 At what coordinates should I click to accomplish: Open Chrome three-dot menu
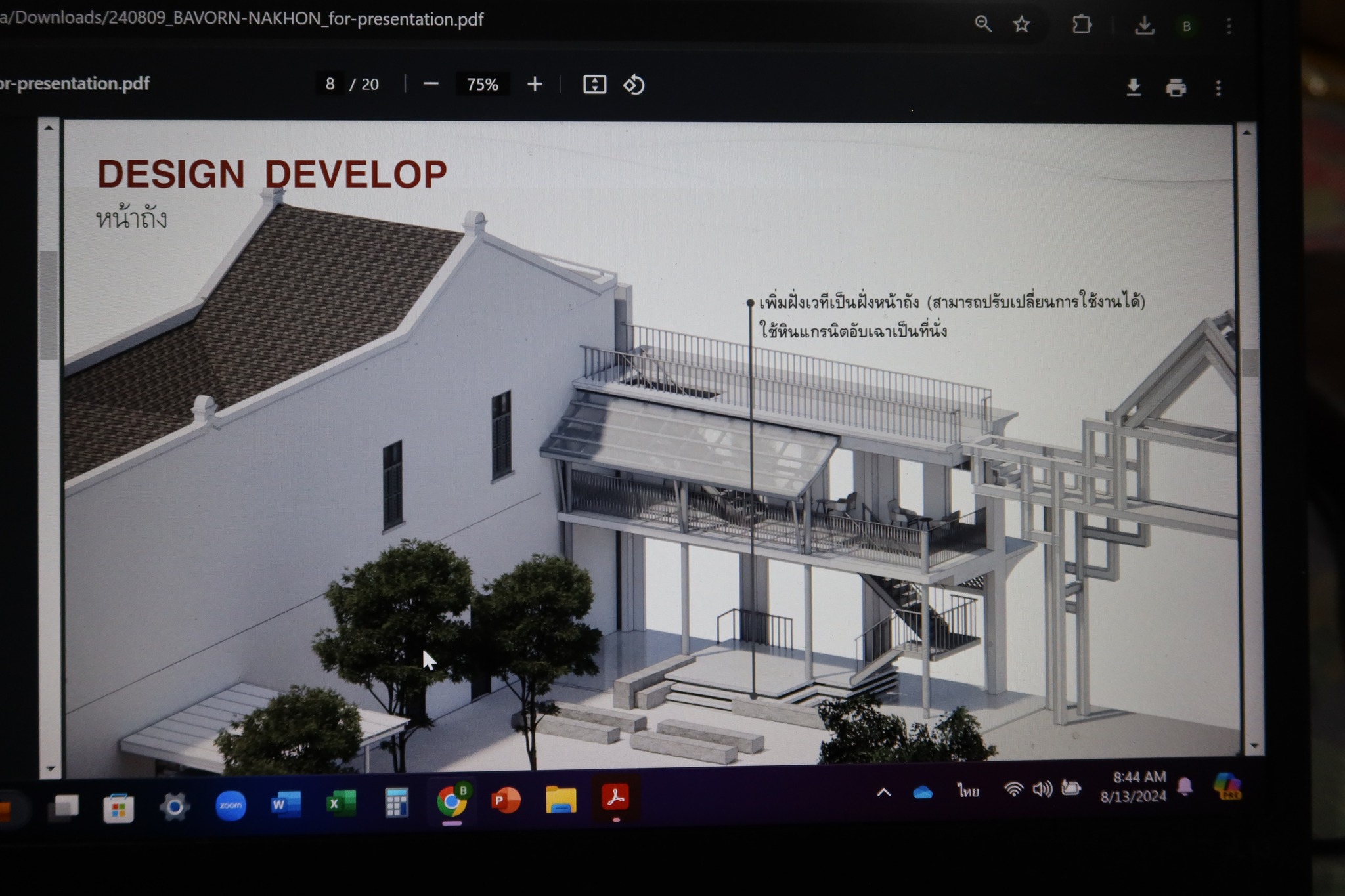click(1229, 26)
